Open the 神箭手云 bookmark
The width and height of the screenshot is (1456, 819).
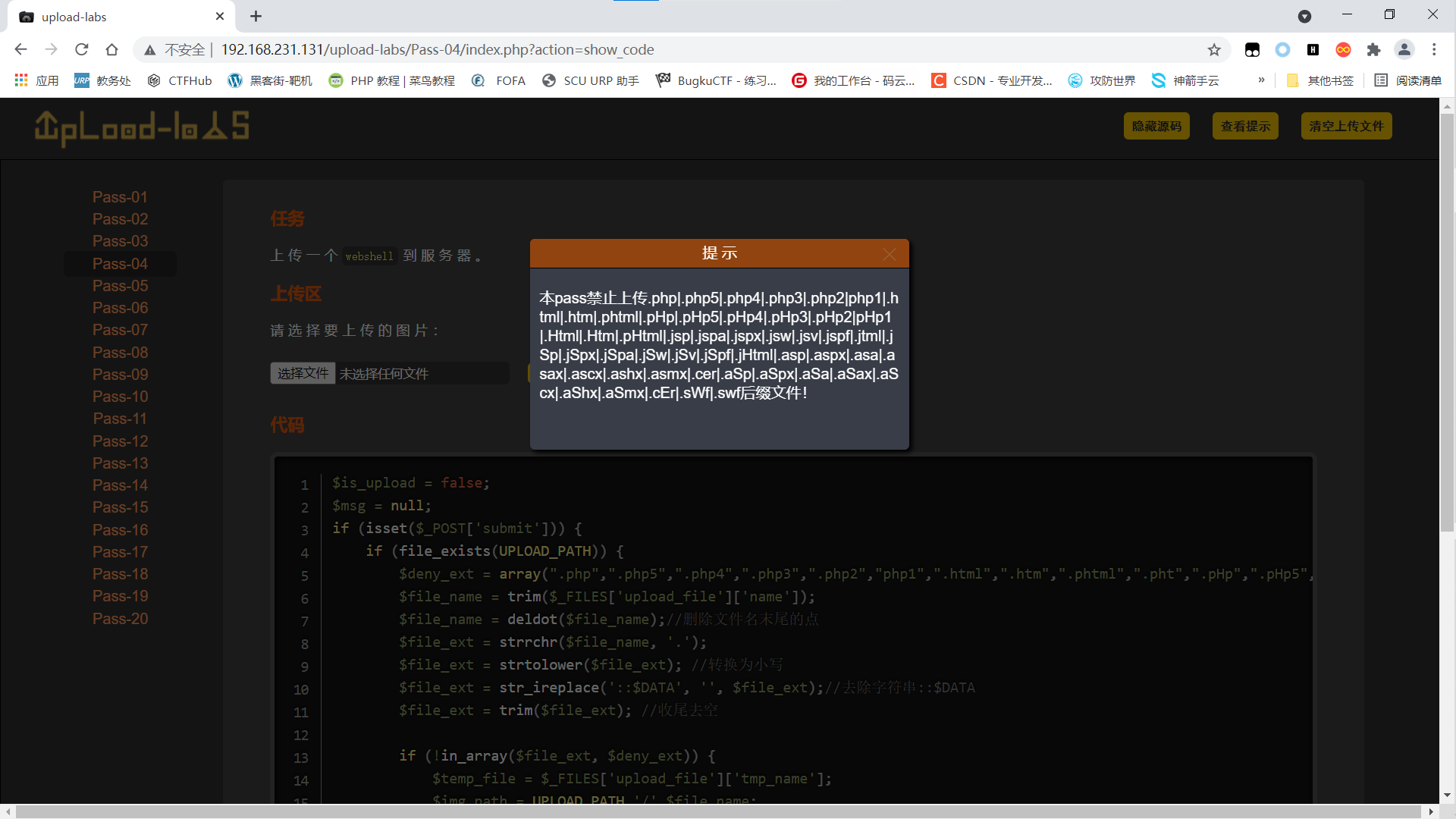click(1185, 80)
